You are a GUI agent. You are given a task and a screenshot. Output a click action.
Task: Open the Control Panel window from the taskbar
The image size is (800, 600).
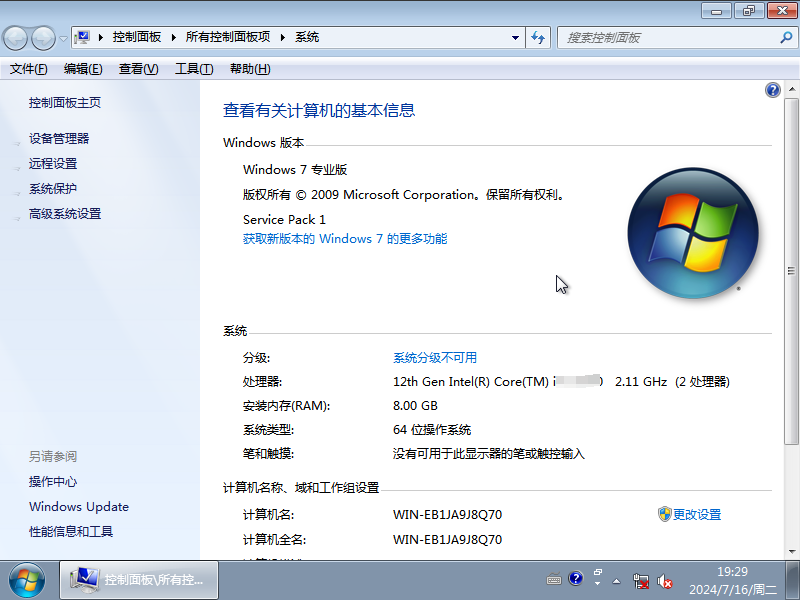pyautogui.click(x=138, y=580)
